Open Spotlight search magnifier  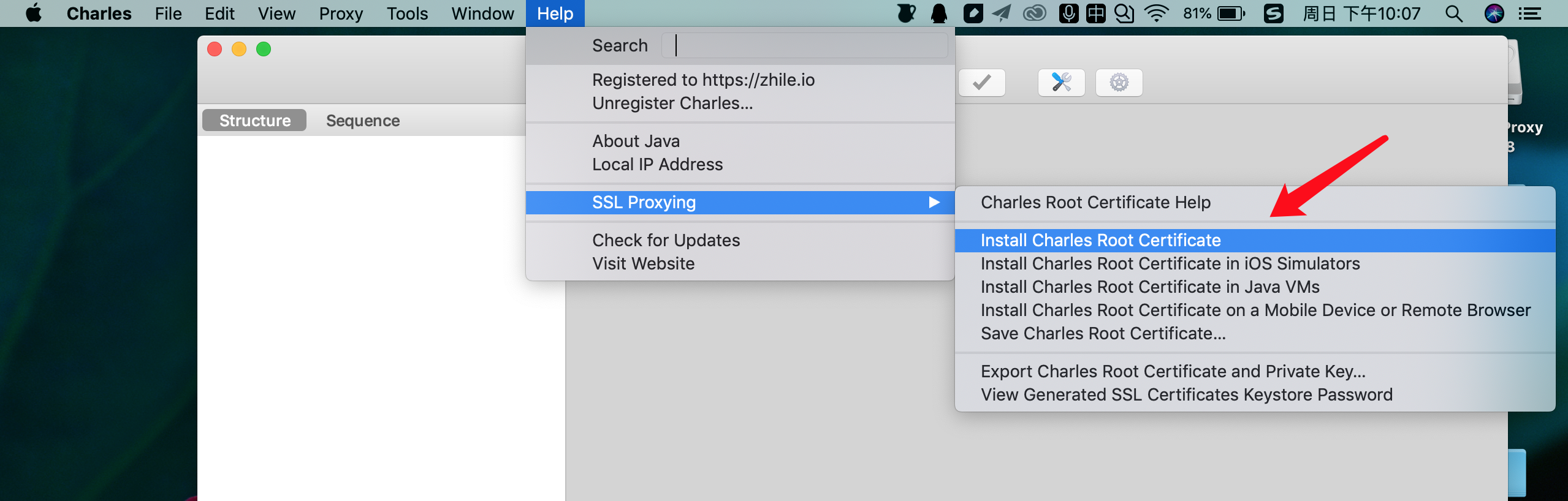[1454, 13]
